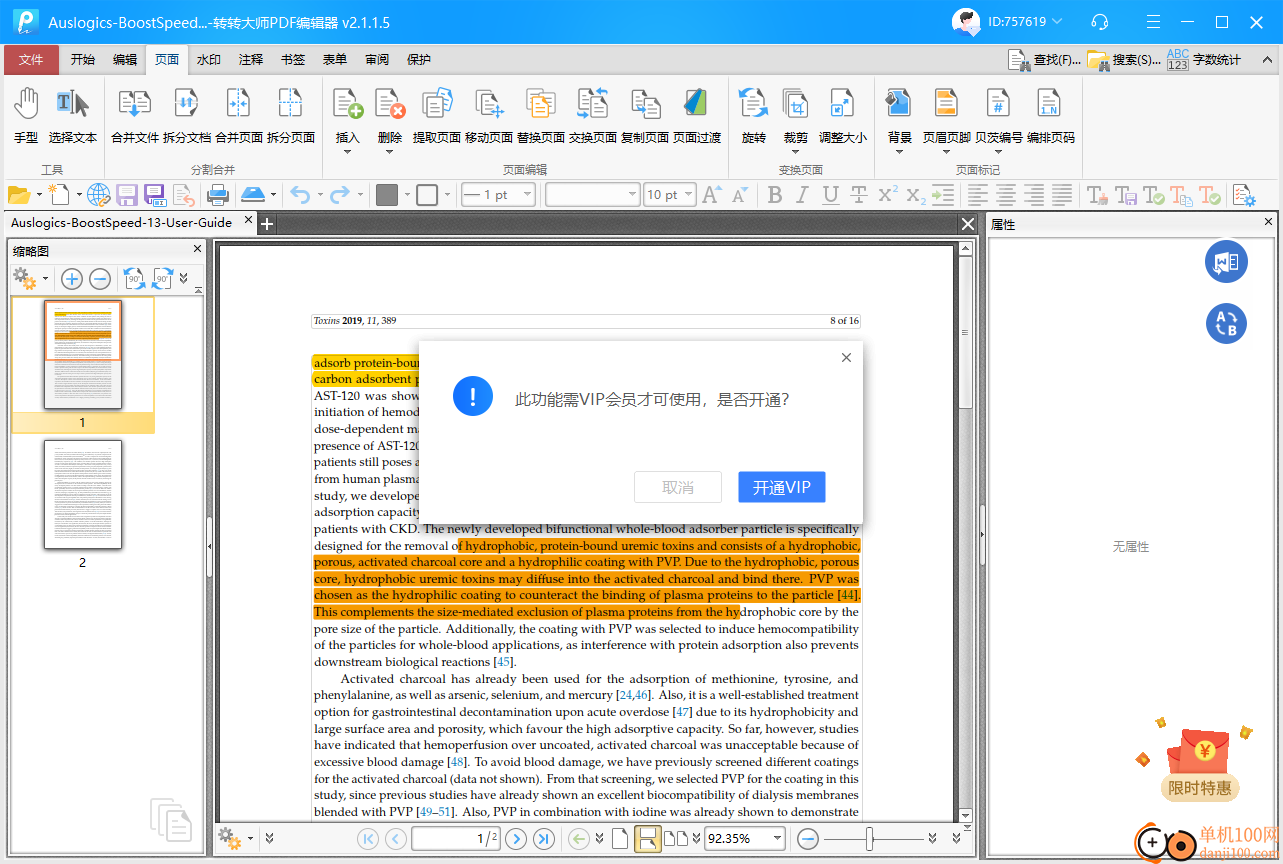Click the Delete page icon (删除)
The image size is (1283, 864).
pyautogui.click(x=389, y=104)
